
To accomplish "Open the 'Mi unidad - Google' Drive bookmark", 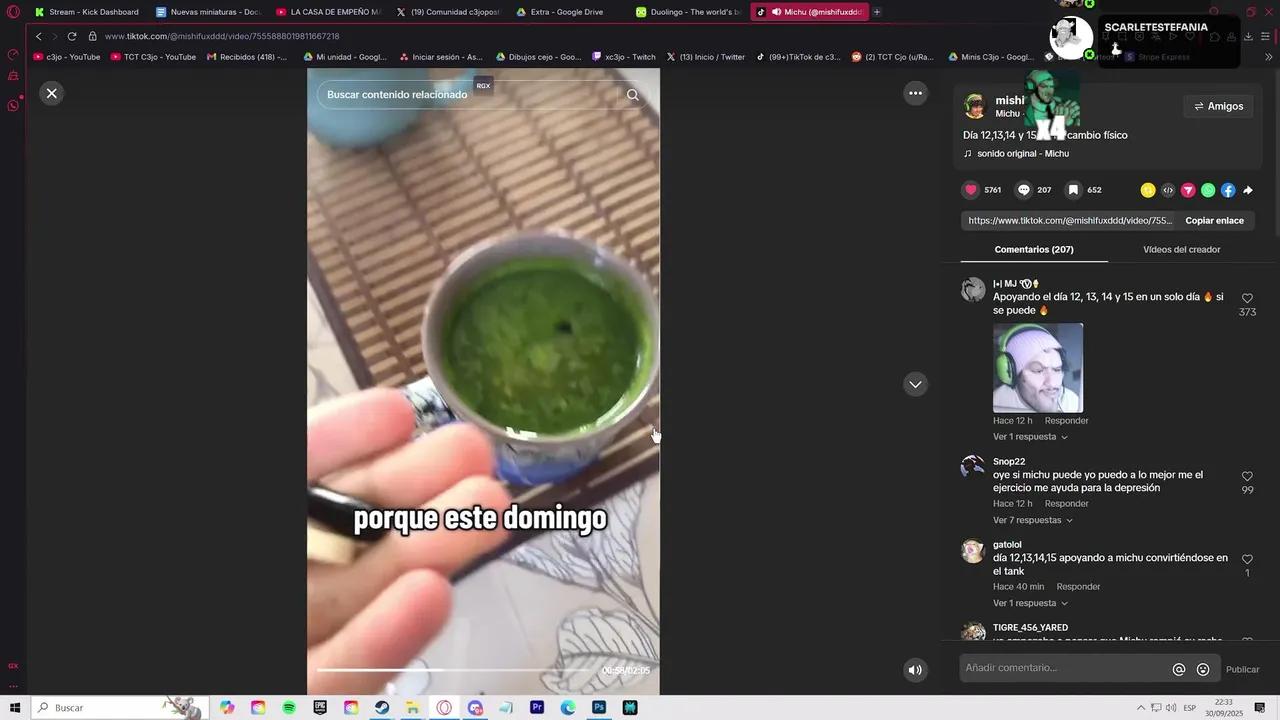I will coord(345,57).
